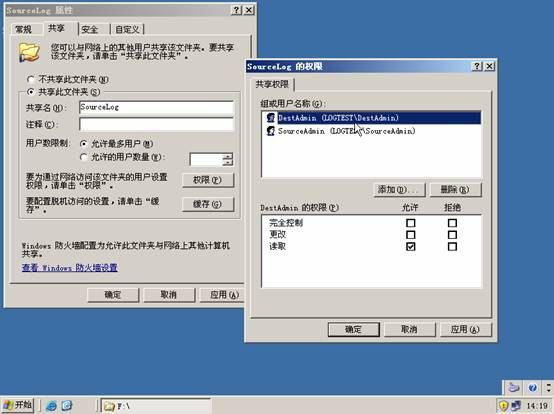This screenshot has width=554, height=414.
Task: Click 取消 in SourceLog properties window
Action: point(169,295)
